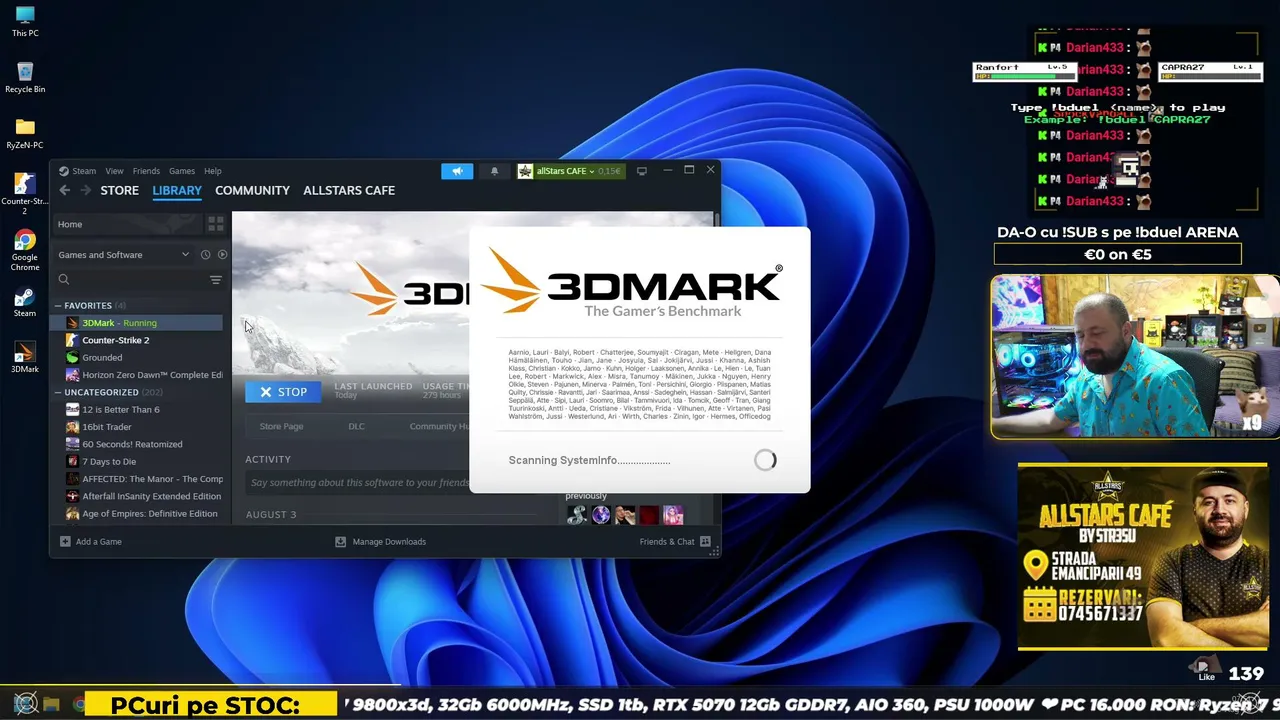
Task: Select Afterfall InSanity Extended Edition
Action: [x=137, y=496]
